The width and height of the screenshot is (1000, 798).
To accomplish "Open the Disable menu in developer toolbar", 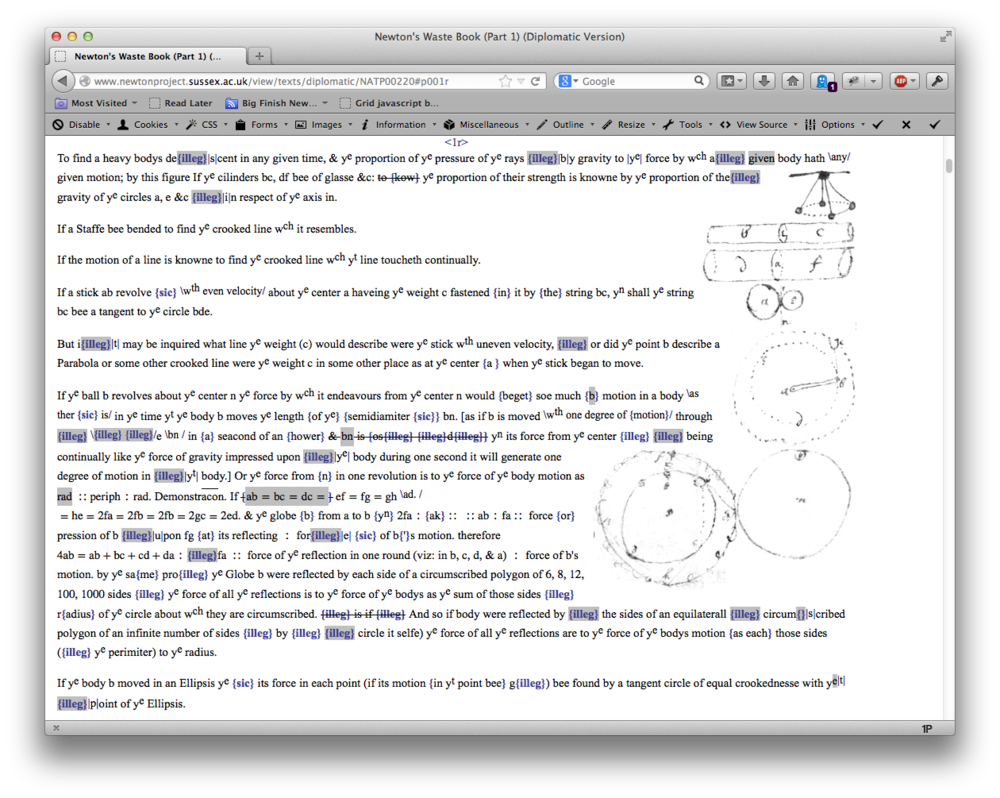I will 79,125.
